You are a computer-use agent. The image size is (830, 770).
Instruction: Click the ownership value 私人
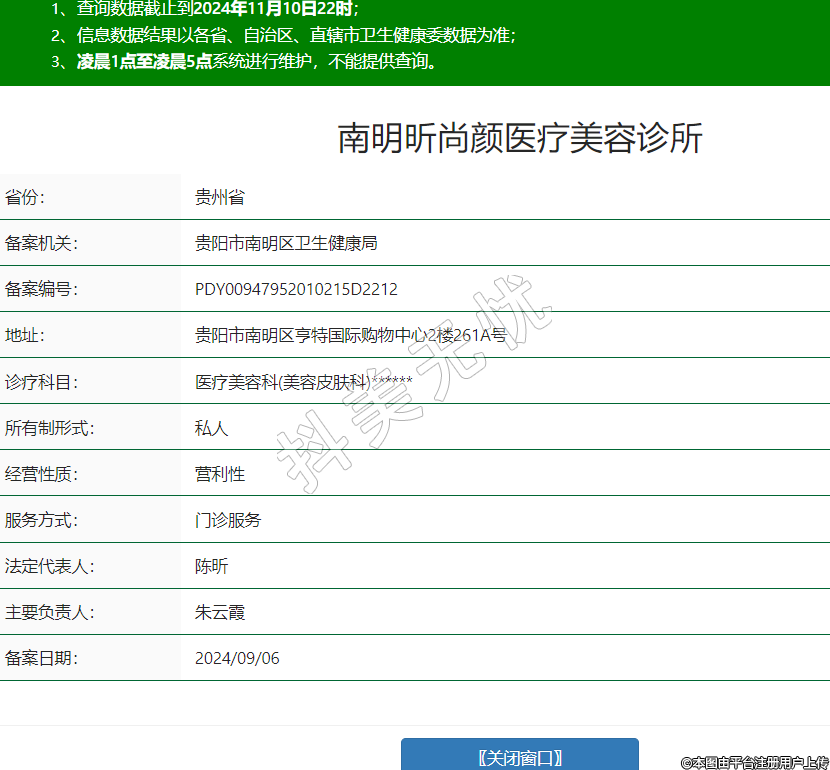pyautogui.click(x=211, y=428)
